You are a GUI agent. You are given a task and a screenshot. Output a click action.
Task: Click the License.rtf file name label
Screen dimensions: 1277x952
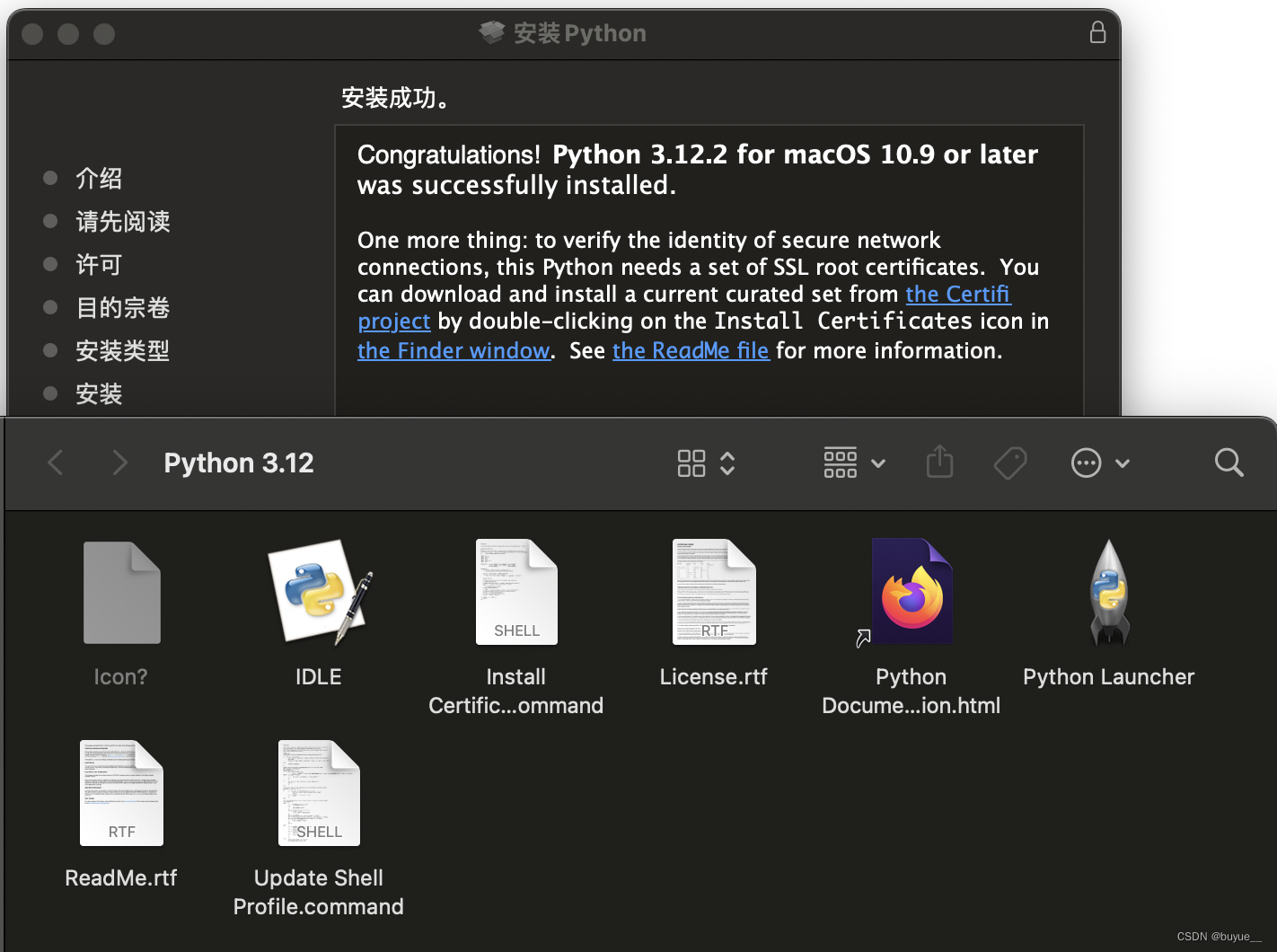click(714, 677)
